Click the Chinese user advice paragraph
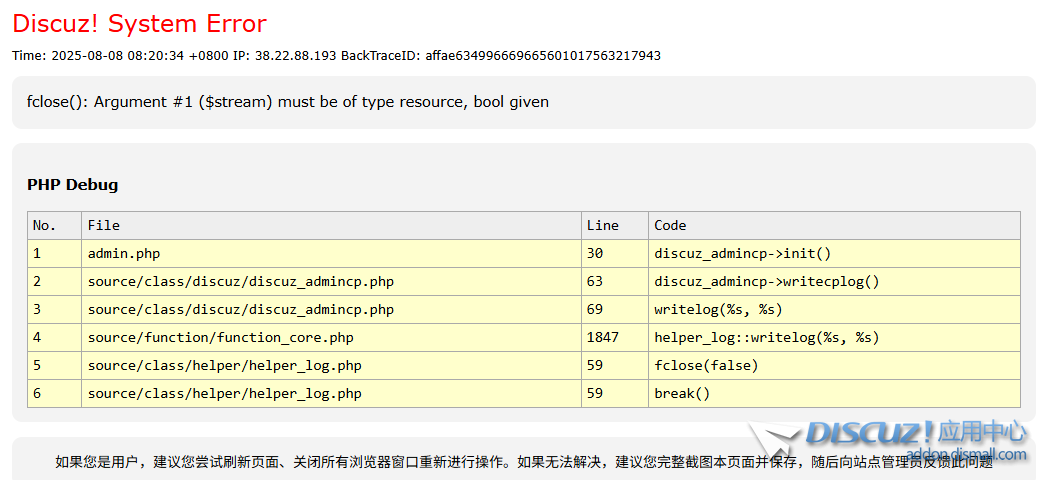Image resolution: width=1045 pixels, height=480 pixels. (524, 461)
